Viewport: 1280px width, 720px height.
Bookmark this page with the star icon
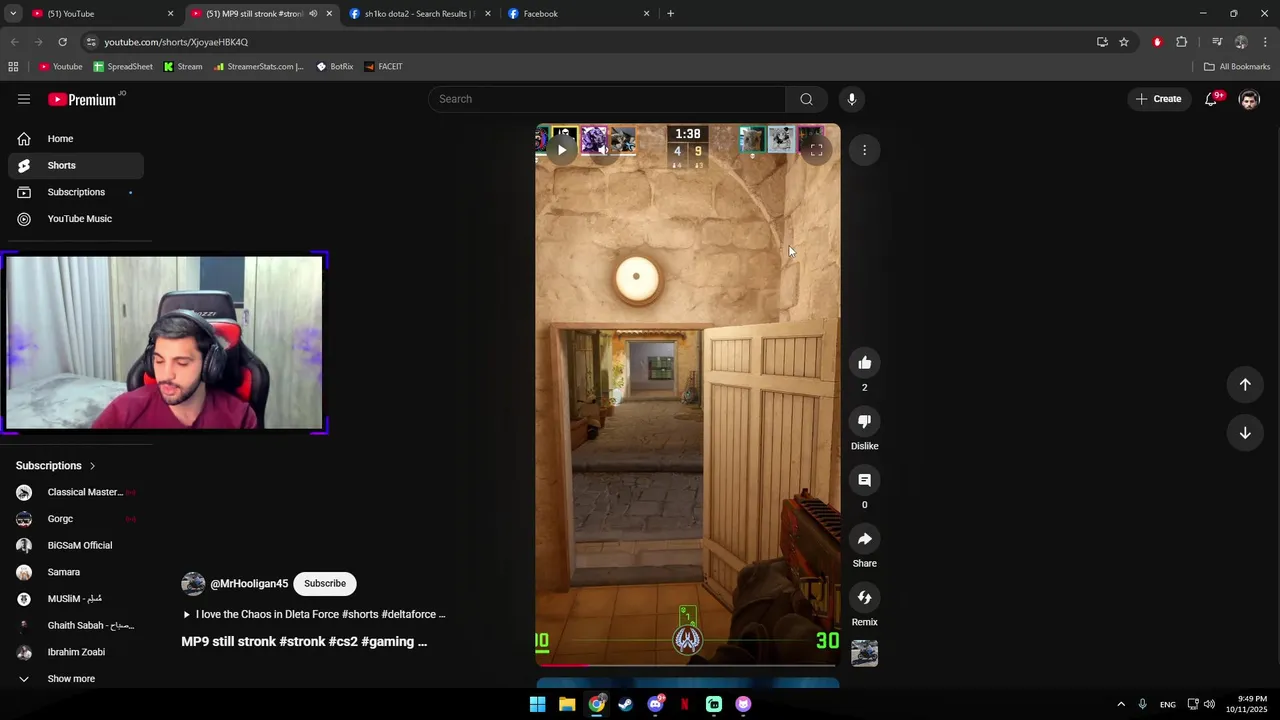[1124, 42]
